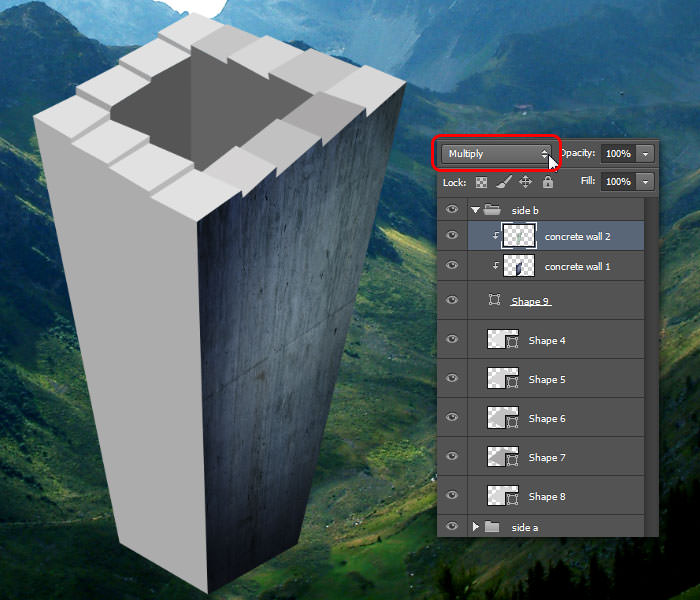Screen dimensions: 700x600
Task: Click the Fill 100% value field
Action: (x=618, y=182)
